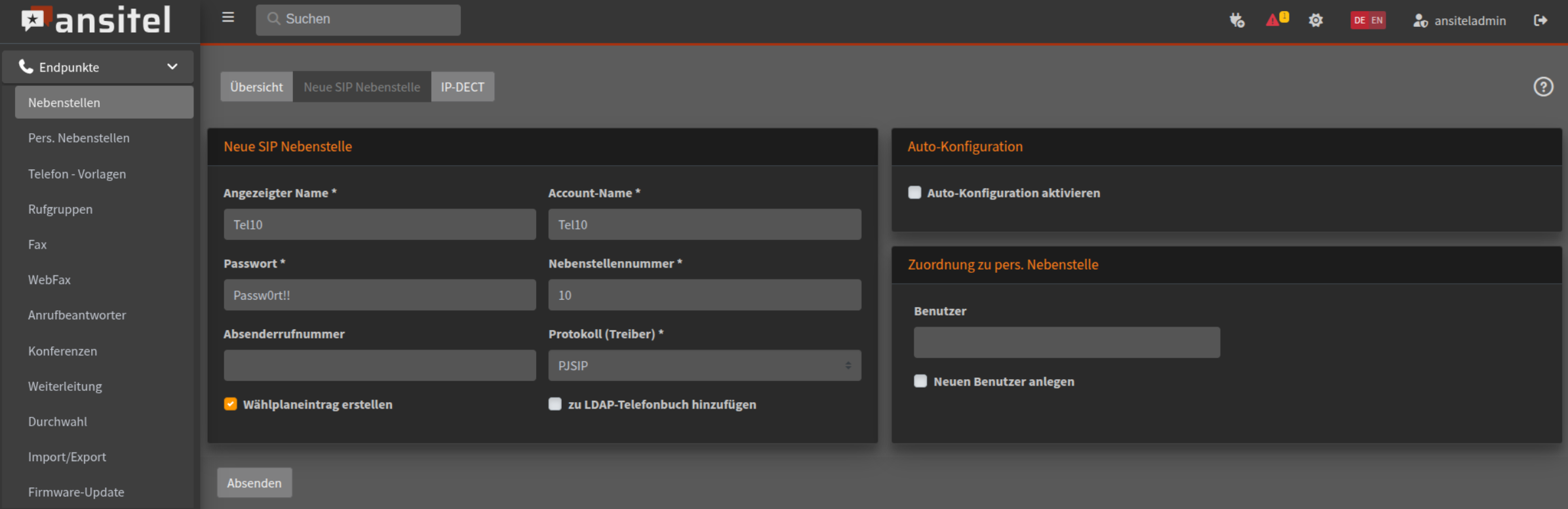Image resolution: width=1568 pixels, height=509 pixels.
Task: Click the Endpunkte phone icon
Action: point(26,66)
